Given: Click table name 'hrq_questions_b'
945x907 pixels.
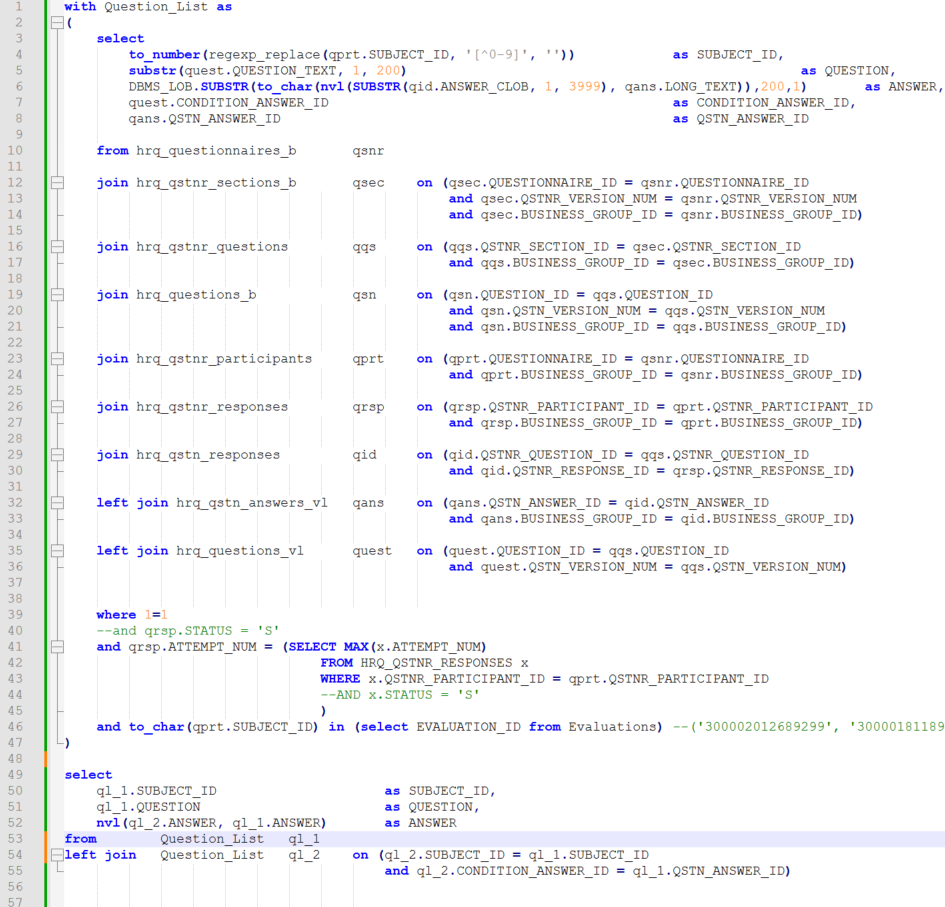Looking at the screenshot, I should (x=196, y=295).
